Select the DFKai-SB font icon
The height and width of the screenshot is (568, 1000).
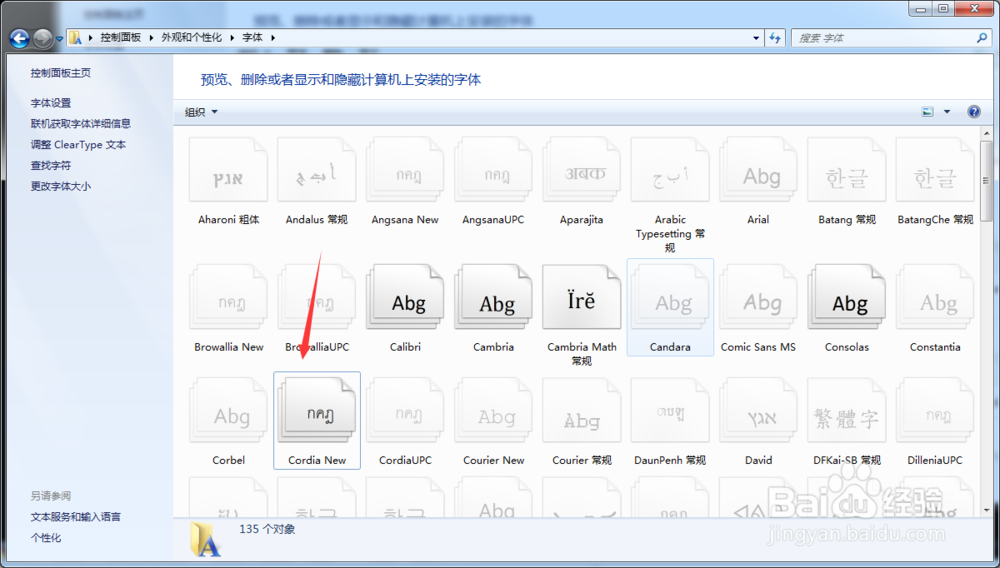click(846, 411)
